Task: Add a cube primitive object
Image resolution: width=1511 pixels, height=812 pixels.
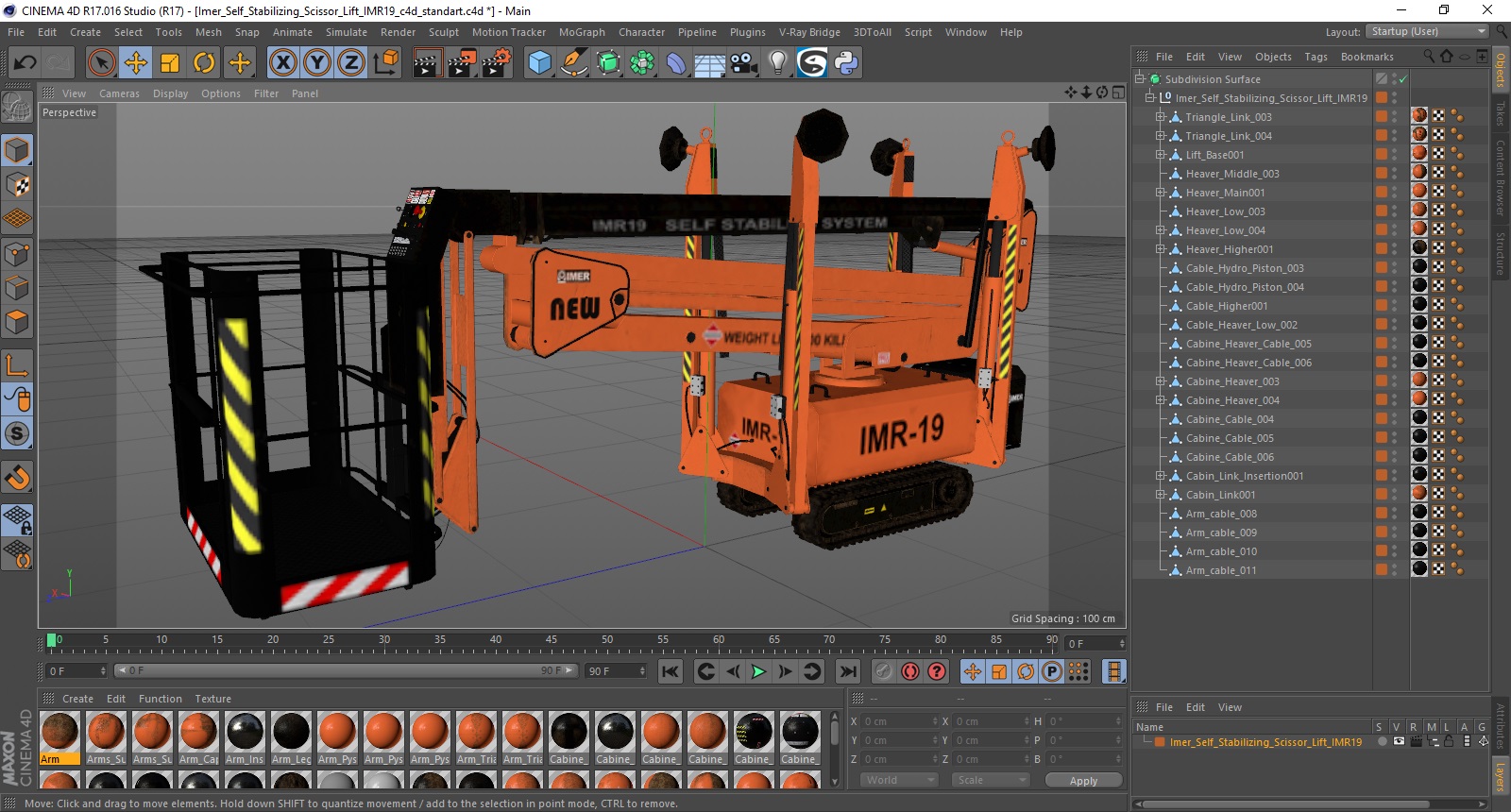Action: 540,63
